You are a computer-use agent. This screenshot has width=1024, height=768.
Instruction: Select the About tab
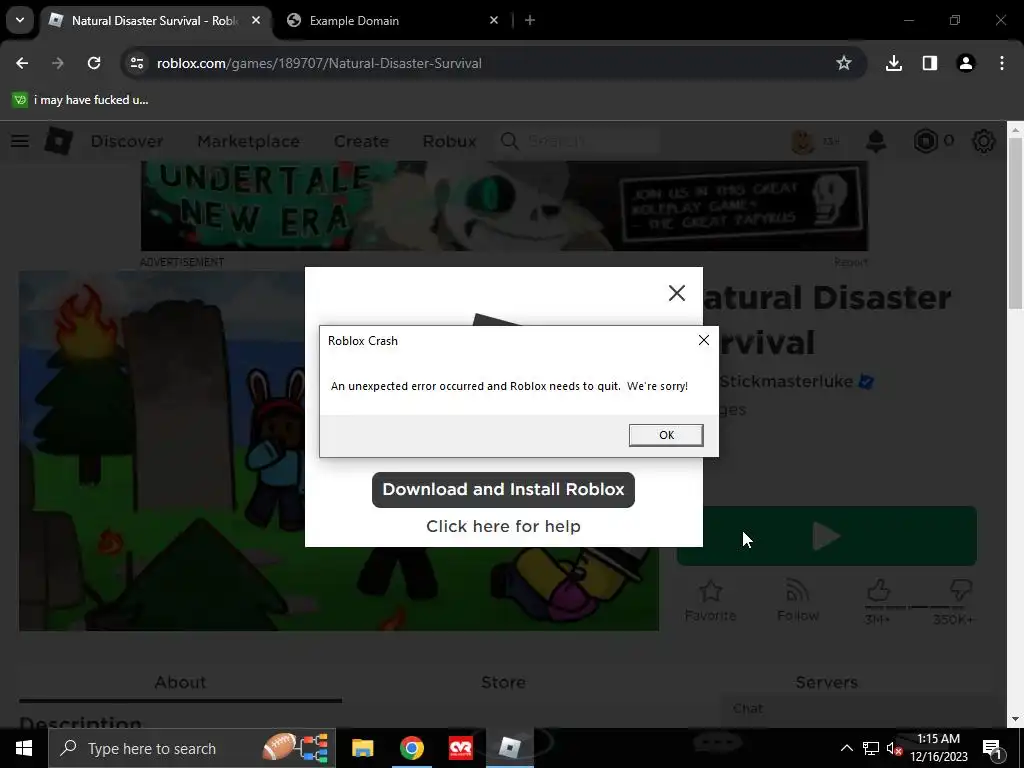[x=180, y=682]
